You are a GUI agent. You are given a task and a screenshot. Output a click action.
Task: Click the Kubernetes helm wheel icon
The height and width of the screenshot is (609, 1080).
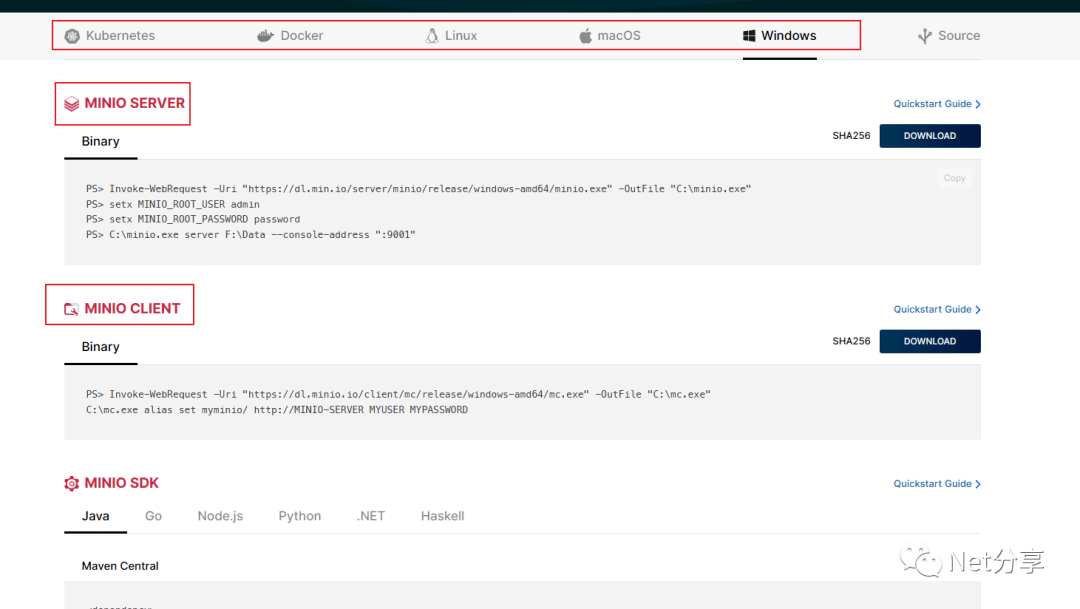click(x=72, y=36)
